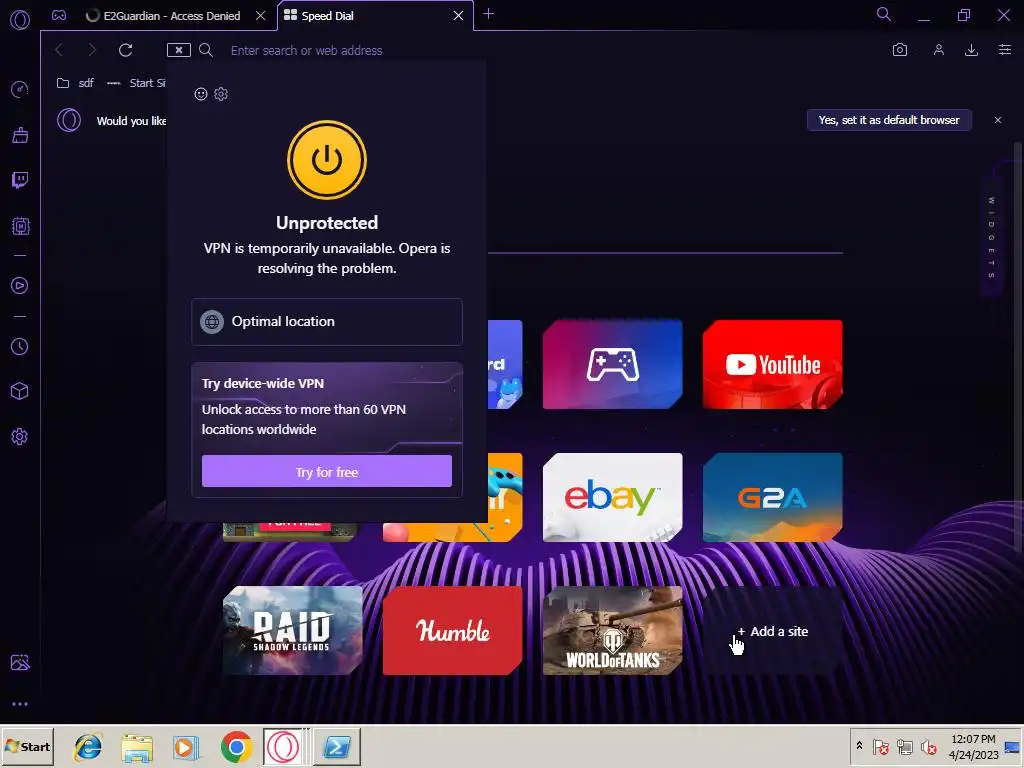
Task: Open Easy Setup sliders icon
Action: [1004, 50]
